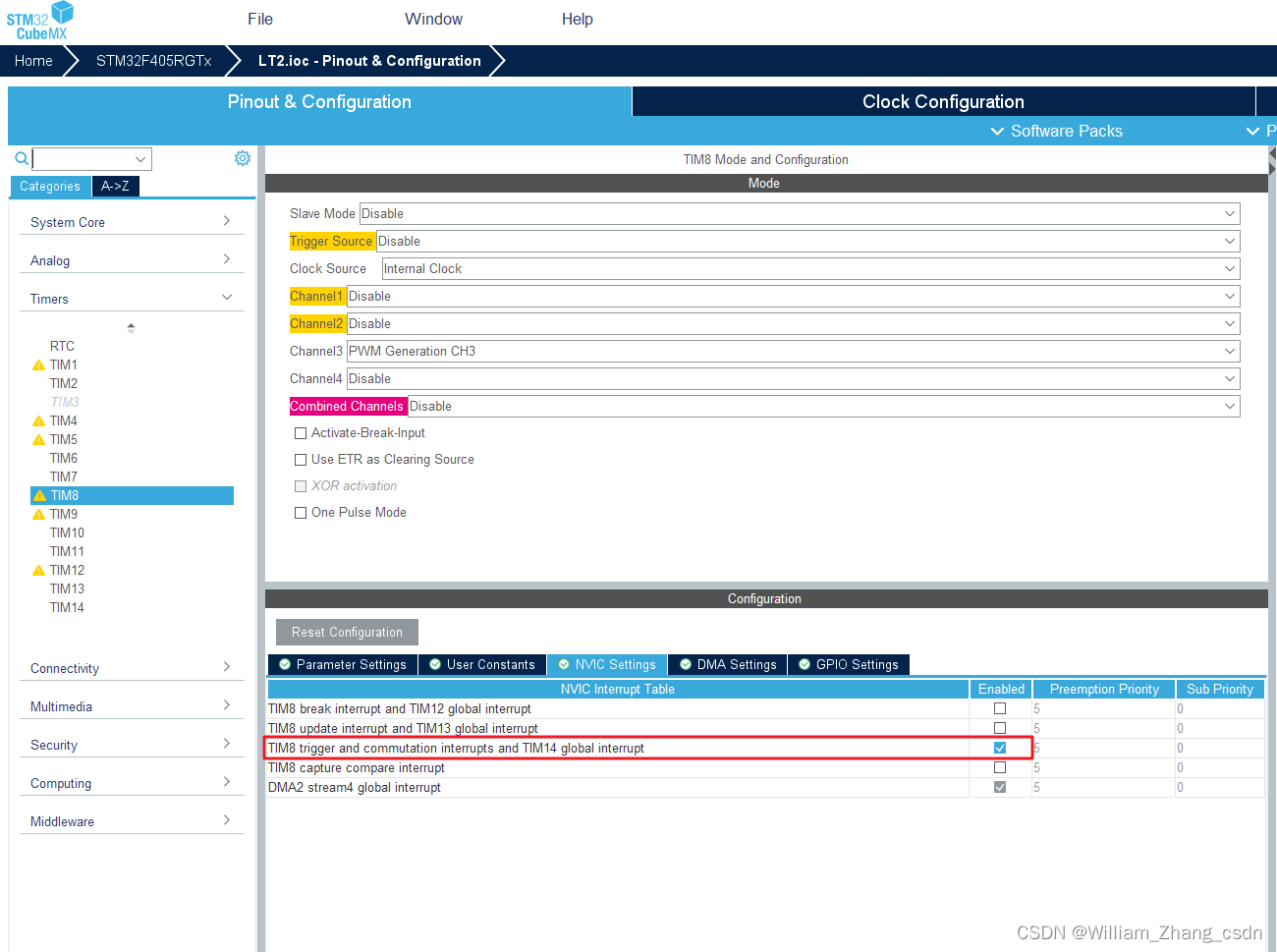Click the STM32 CubeMX logo
1277x952 pixels.
click(x=40, y=21)
